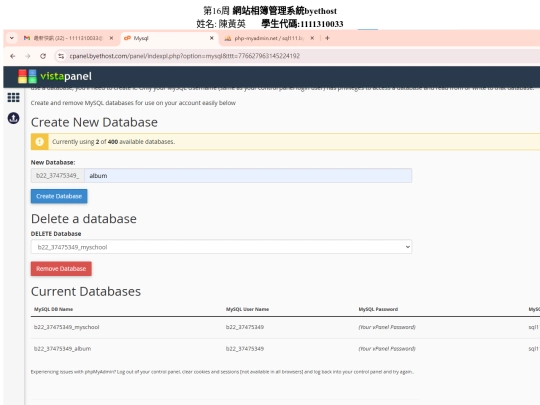Click the vistapanel logo
Image resolution: width=540 pixels, height=405 pixels.
coord(55,76)
